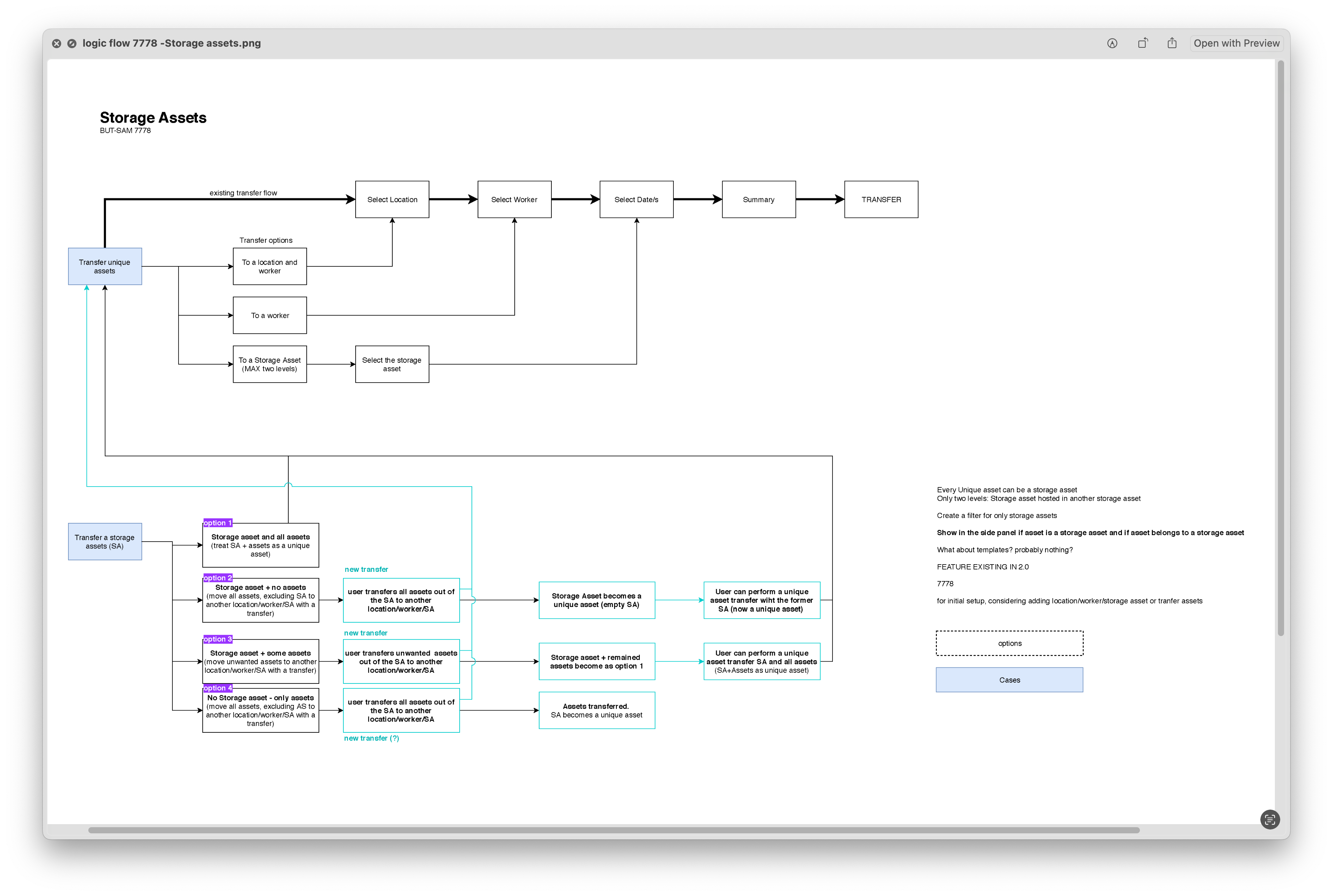The width and height of the screenshot is (1333, 896).
Task: Click the horizontal scrollbar at bottom
Action: [x=613, y=830]
